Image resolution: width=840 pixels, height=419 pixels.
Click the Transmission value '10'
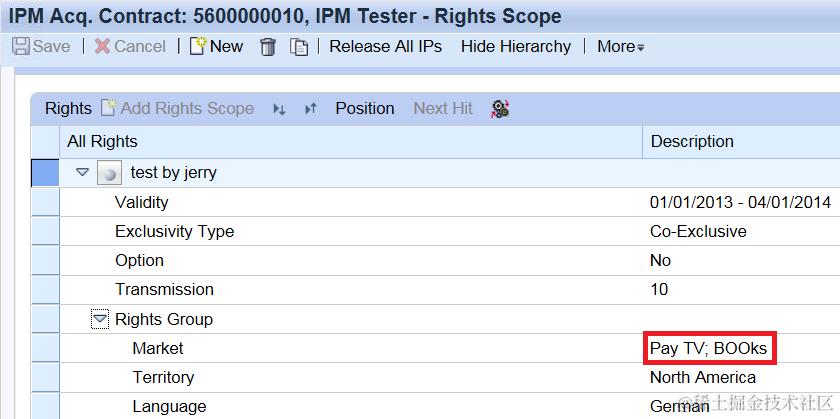coord(659,289)
